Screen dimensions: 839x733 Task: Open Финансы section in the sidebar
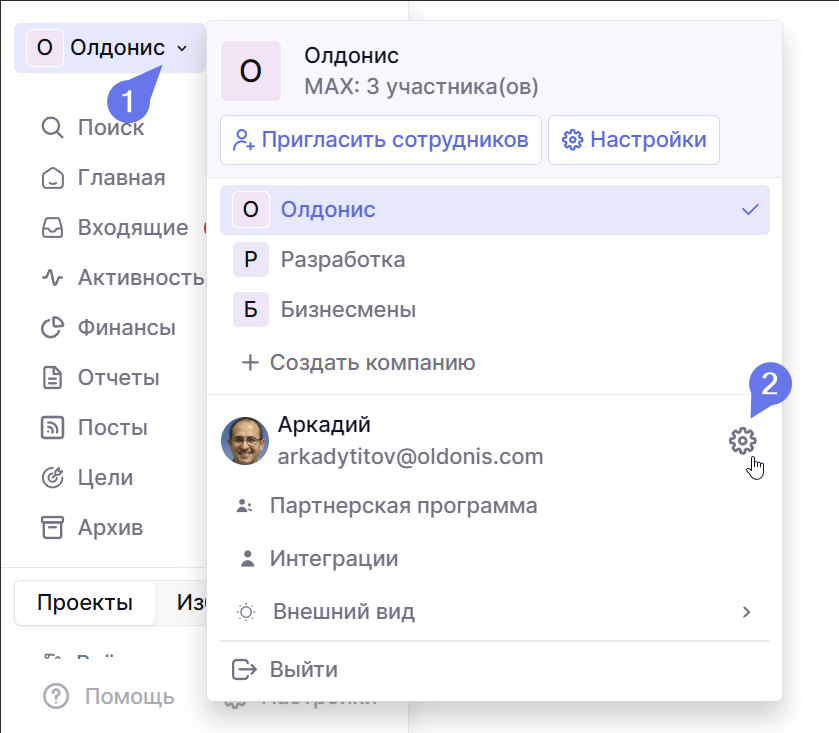108,328
